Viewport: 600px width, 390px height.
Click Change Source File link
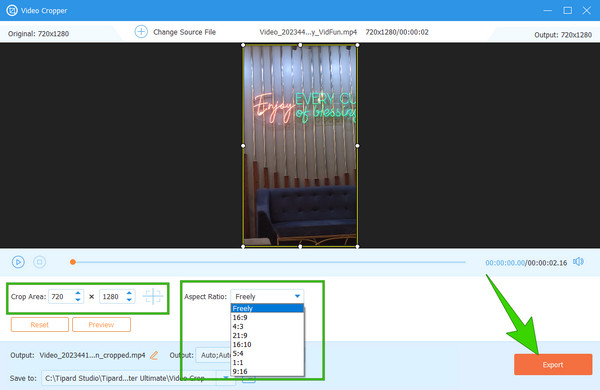(x=184, y=32)
